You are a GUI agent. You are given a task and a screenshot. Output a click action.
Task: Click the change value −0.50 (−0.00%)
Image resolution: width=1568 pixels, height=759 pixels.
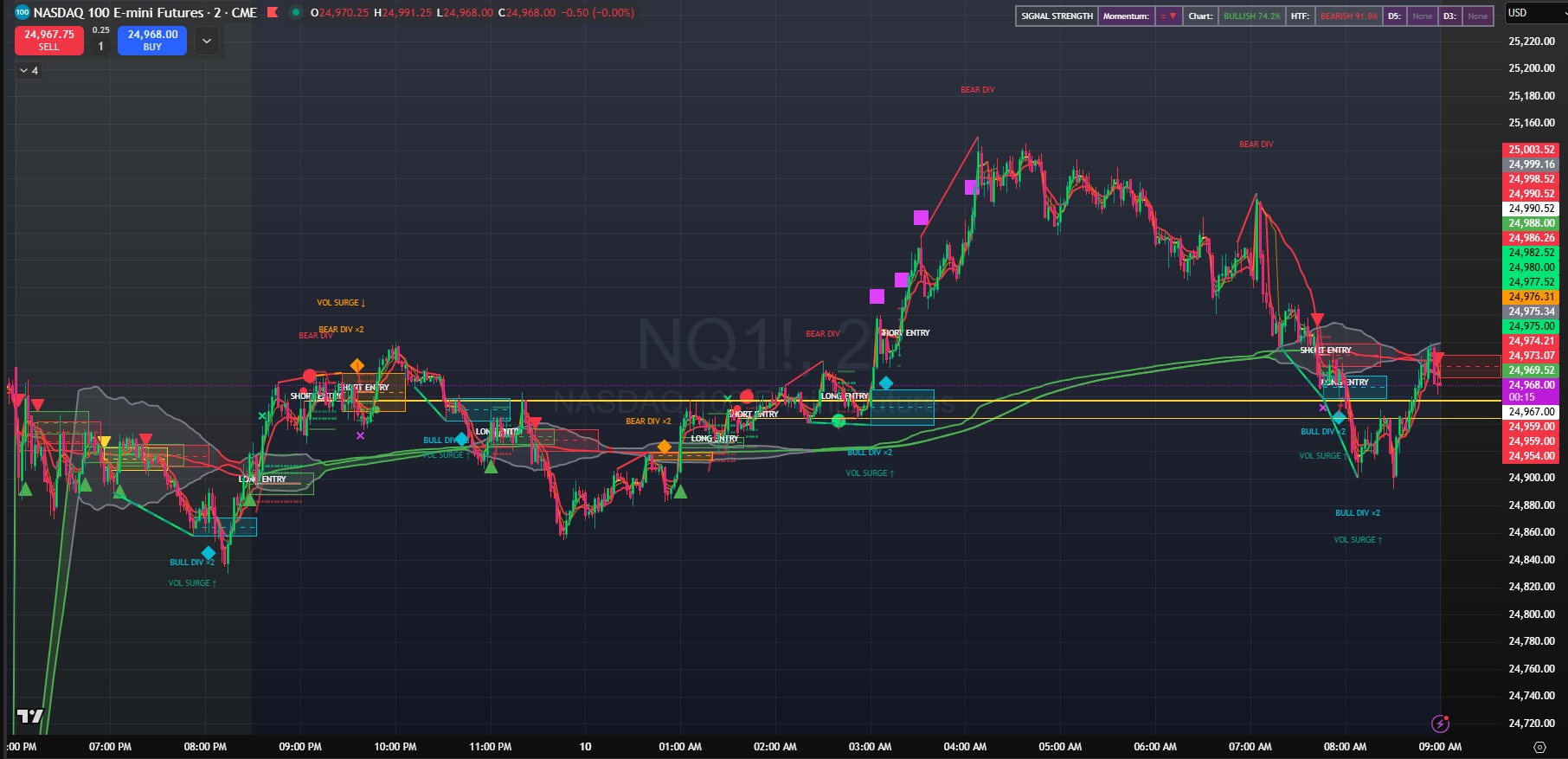(597, 13)
